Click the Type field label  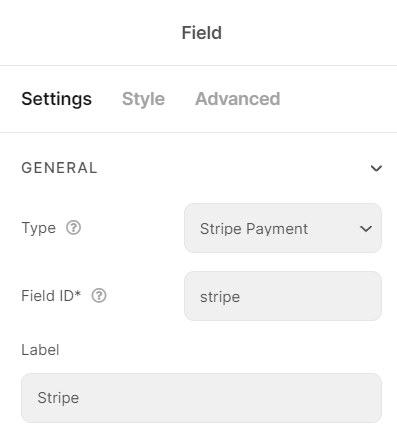click(x=38, y=228)
